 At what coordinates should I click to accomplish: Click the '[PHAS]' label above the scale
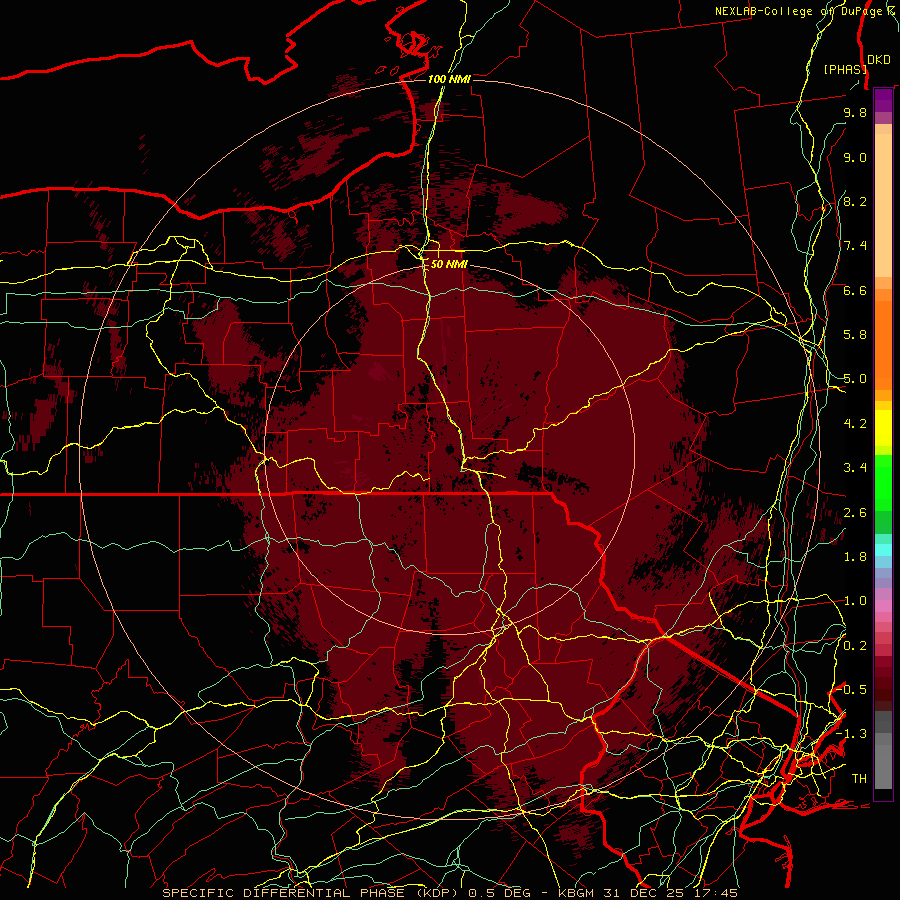(x=844, y=69)
